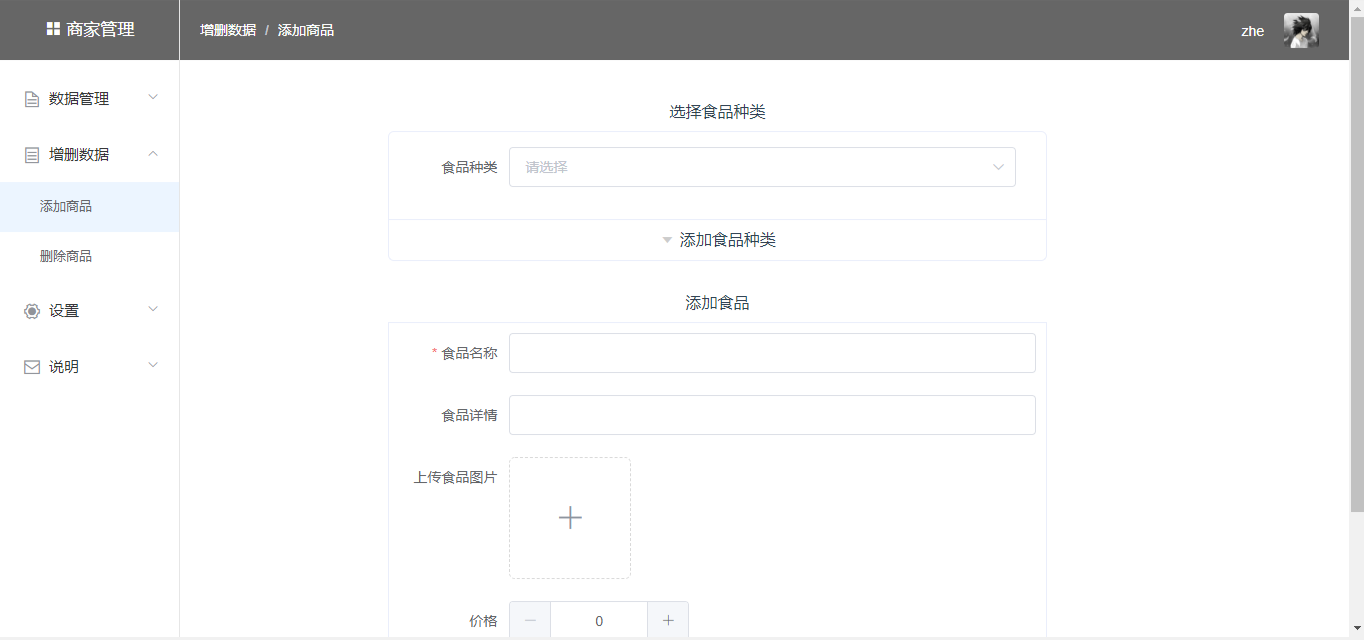Click the plus icon on the 价格 stepper
This screenshot has width=1364, height=640.
coord(668,620)
